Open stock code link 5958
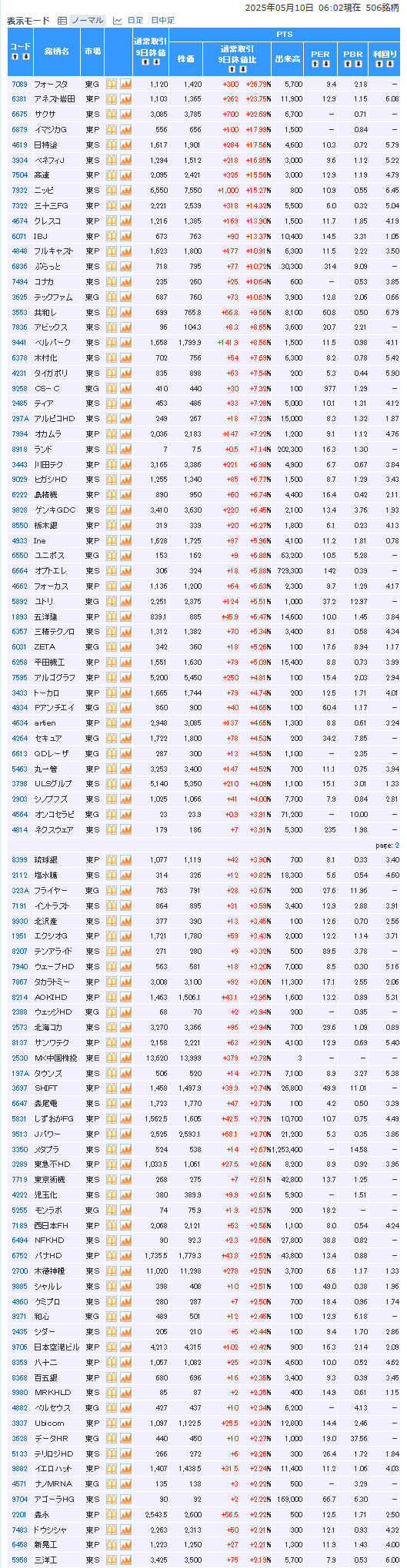This screenshot has width=407, height=1568. [x=20, y=1560]
